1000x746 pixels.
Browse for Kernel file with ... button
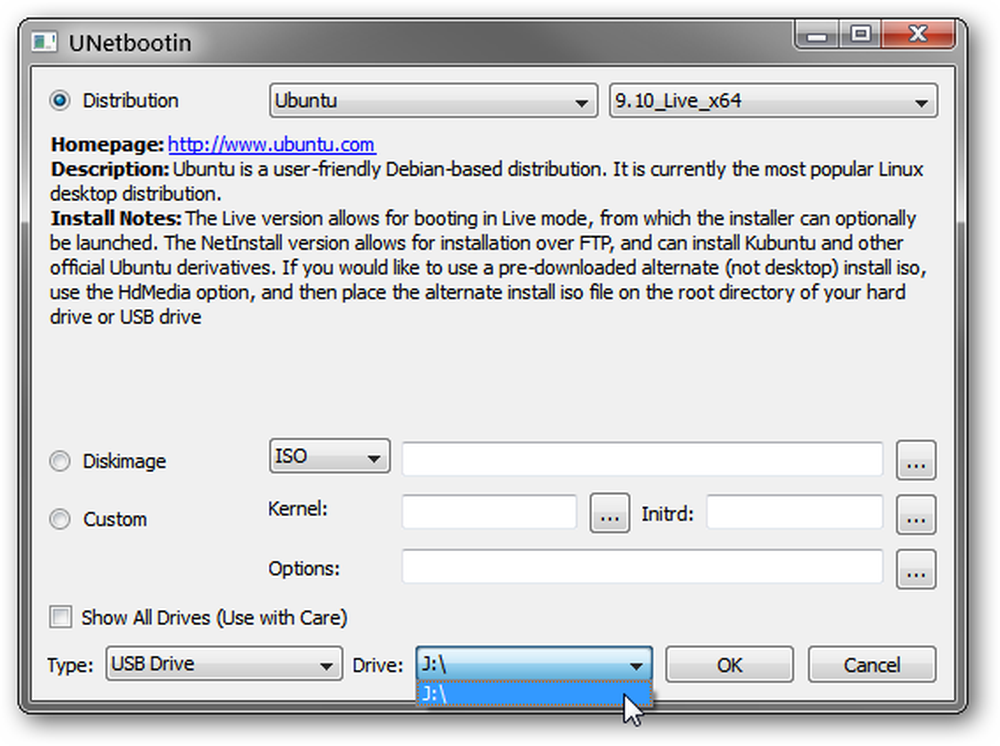pyautogui.click(x=609, y=513)
